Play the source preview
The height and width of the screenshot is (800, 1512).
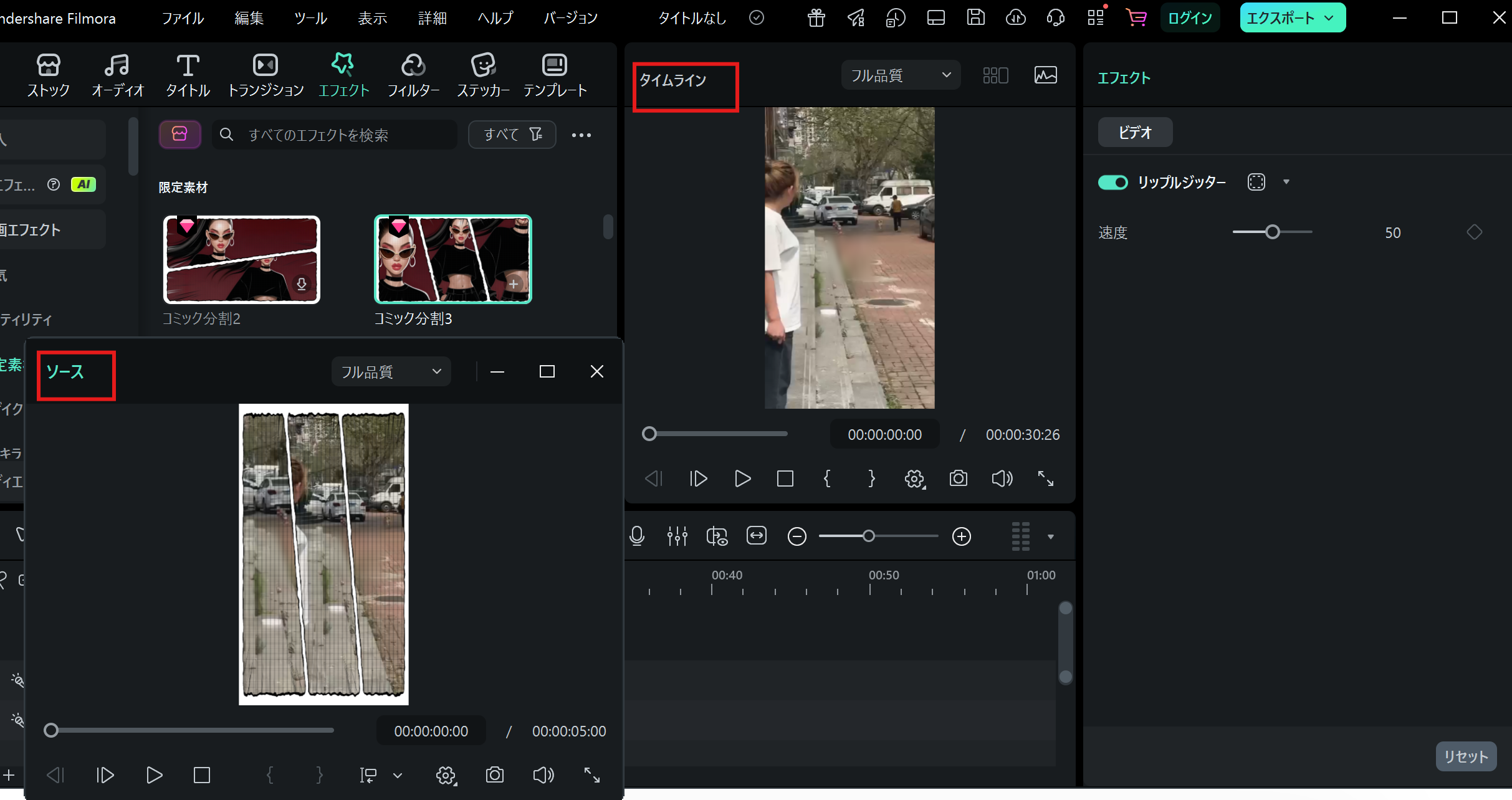point(154,775)
